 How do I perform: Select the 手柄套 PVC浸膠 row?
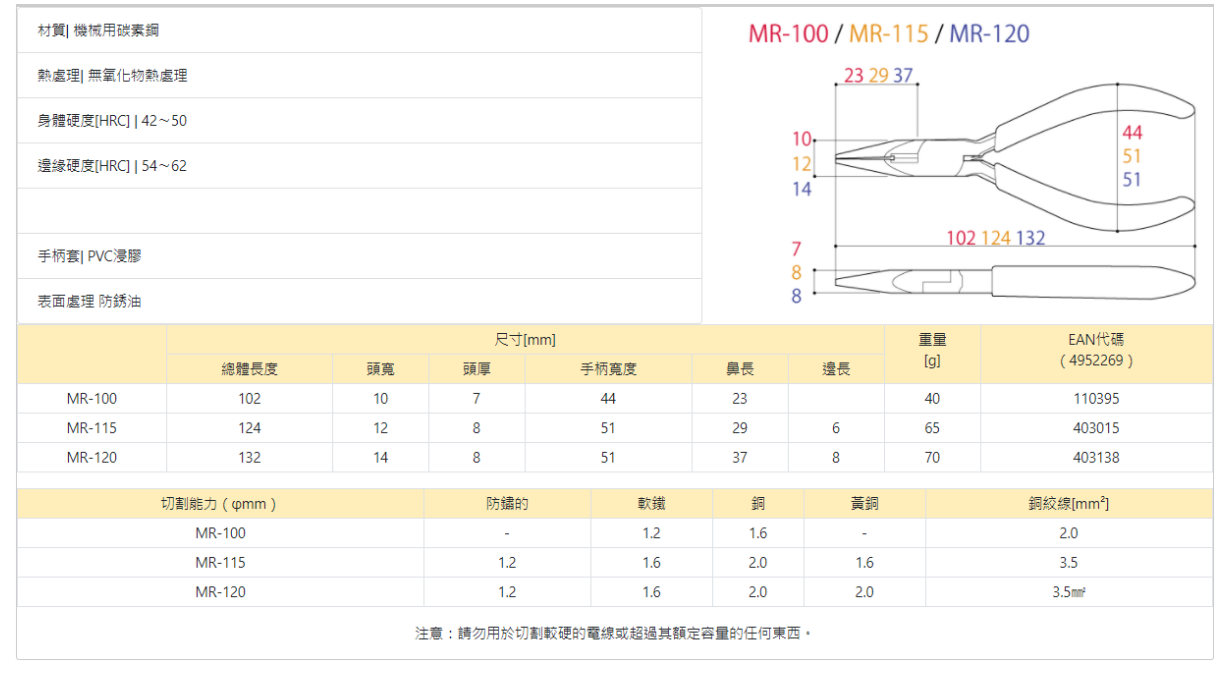[x=89, y=256]
